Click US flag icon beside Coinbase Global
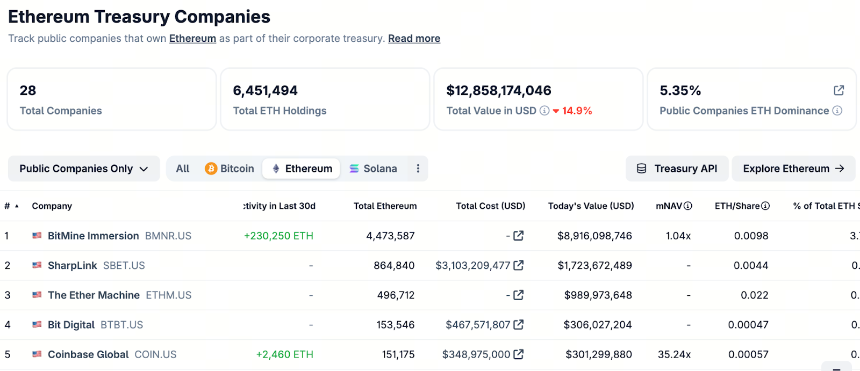This screenshot has height=371, width=860. coord(37,355)
